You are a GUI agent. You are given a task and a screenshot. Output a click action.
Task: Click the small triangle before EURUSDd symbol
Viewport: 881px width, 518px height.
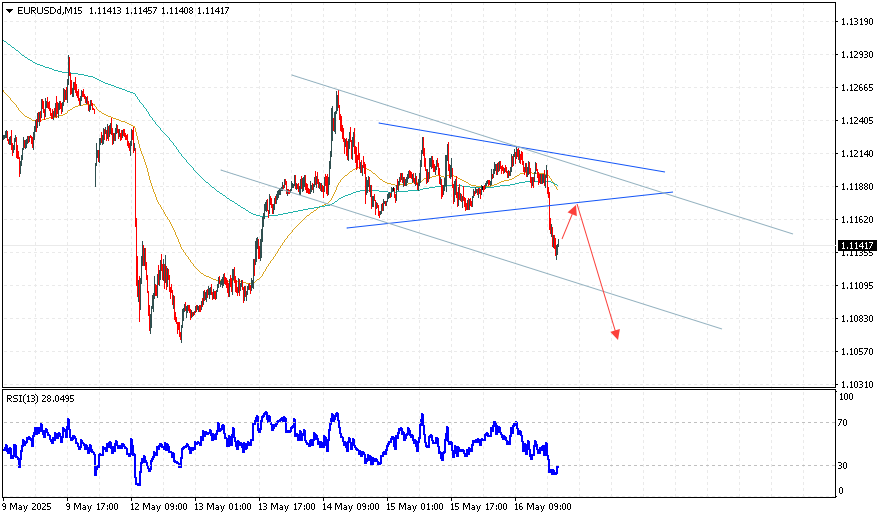click(x=10, y=11)
